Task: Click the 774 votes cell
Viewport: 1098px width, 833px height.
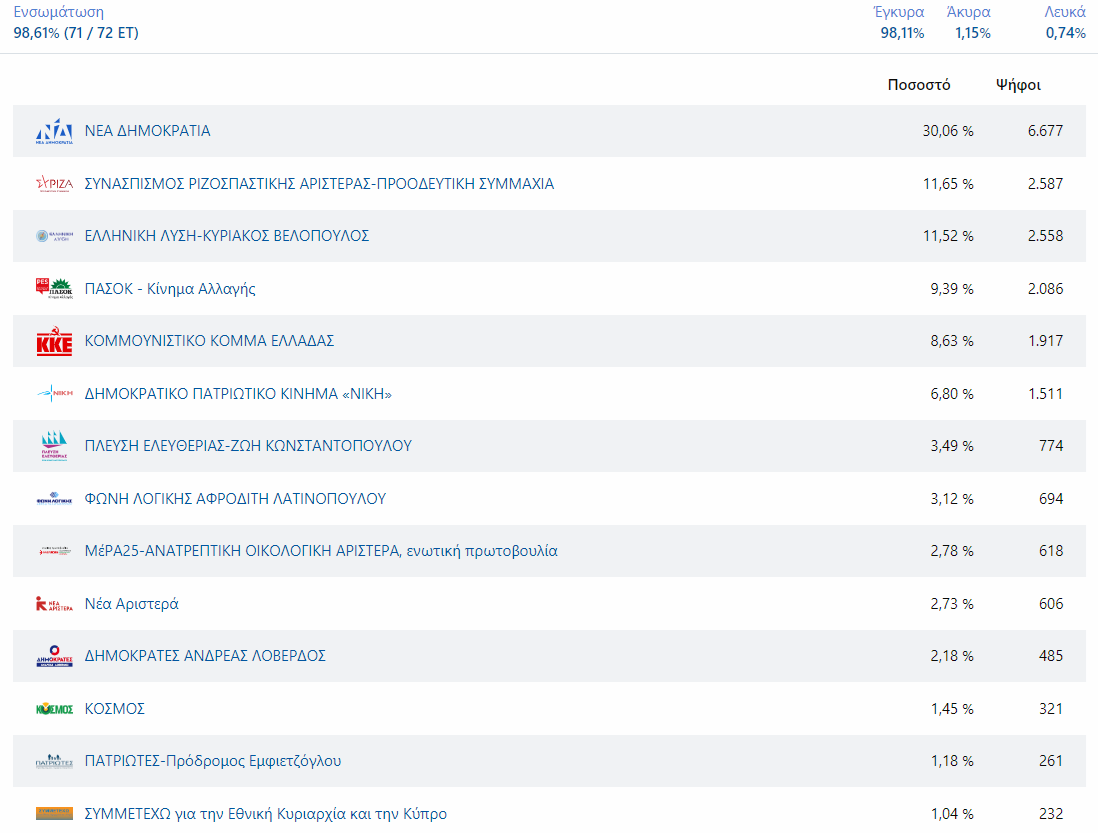Action: (x=1051, y=446)
